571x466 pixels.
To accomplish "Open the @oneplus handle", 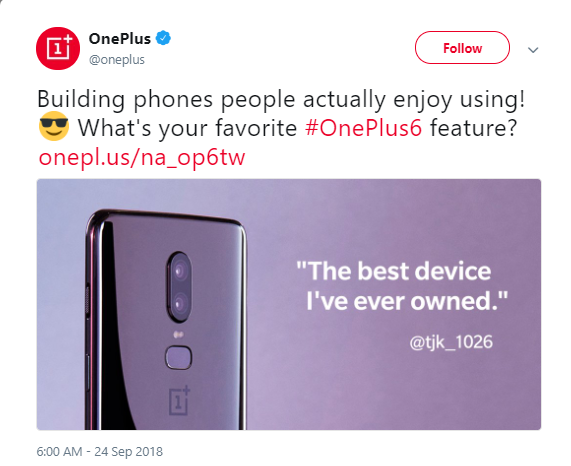I will coord(117,60).
